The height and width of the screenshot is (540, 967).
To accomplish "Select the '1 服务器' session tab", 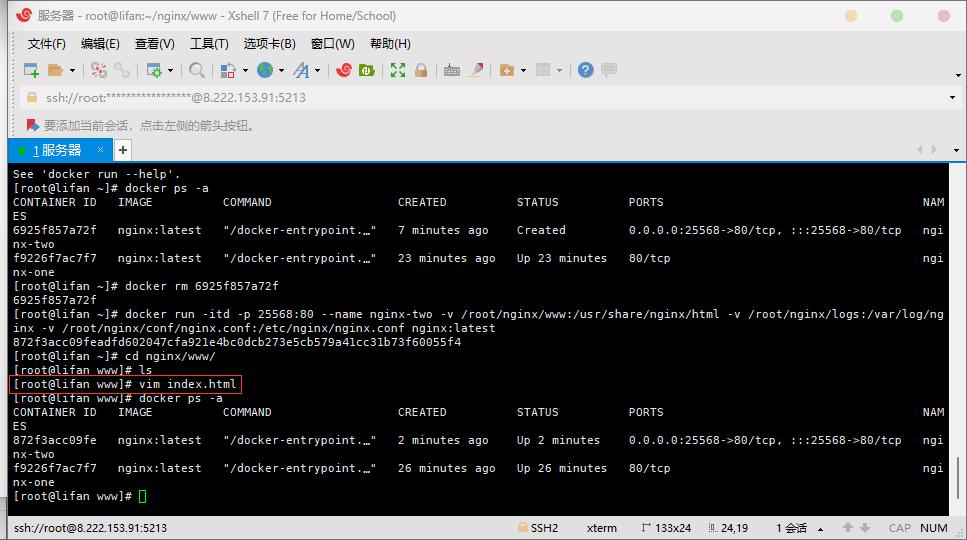I will (x=57, y=150).
